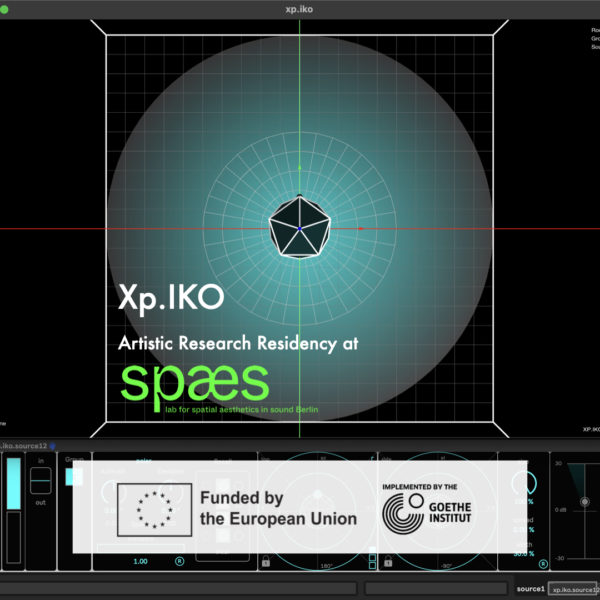Tick the lower small square checkbox between pads
Image resolution: width=600 pixels, height=600 pixels.
372,566
